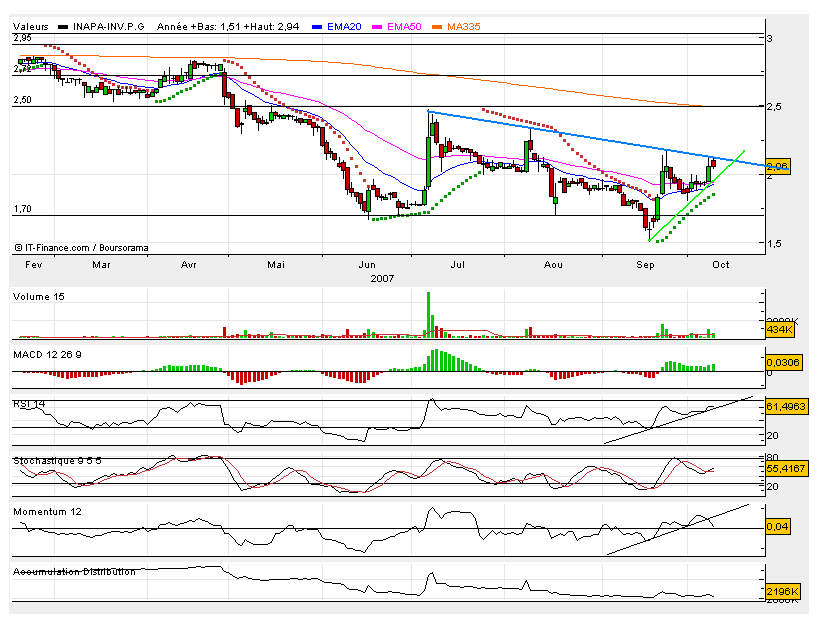Click the IT-Finance.com / Boursorama credit
The height and width of the screenshot is (620, 820).
(82, 248)
